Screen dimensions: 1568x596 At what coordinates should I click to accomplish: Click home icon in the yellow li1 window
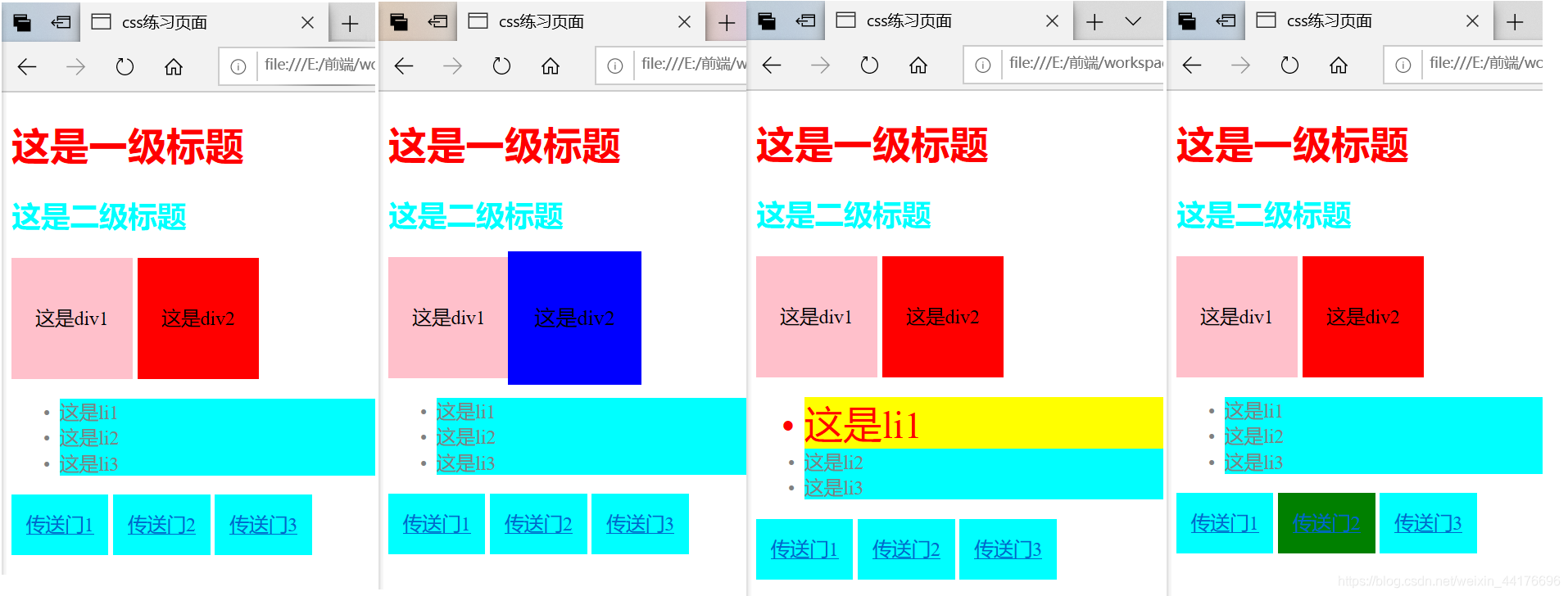click(918, 65)
